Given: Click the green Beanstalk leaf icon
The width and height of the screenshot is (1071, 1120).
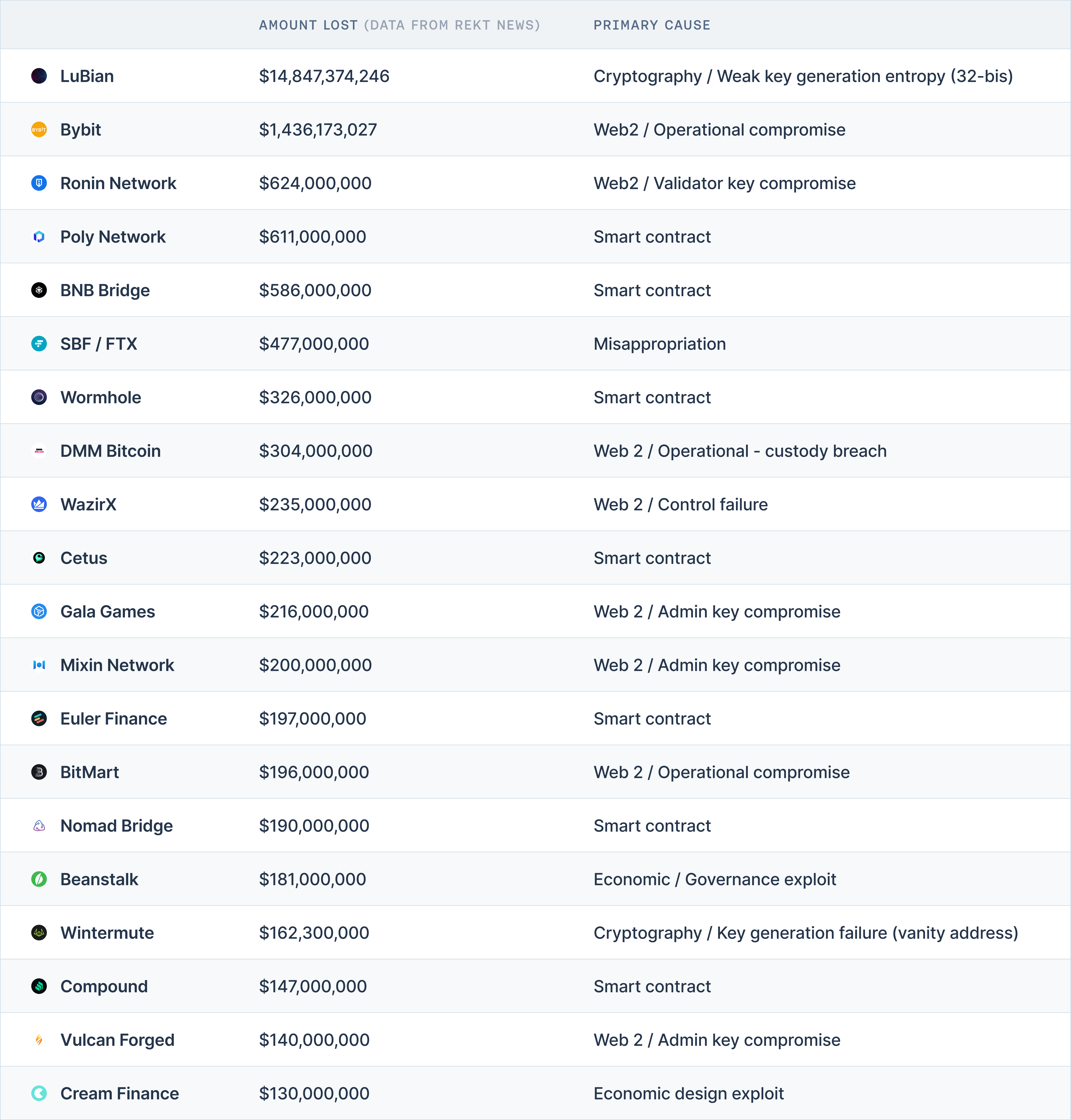Looking at the screenshot, I should [x=39, y=879].
